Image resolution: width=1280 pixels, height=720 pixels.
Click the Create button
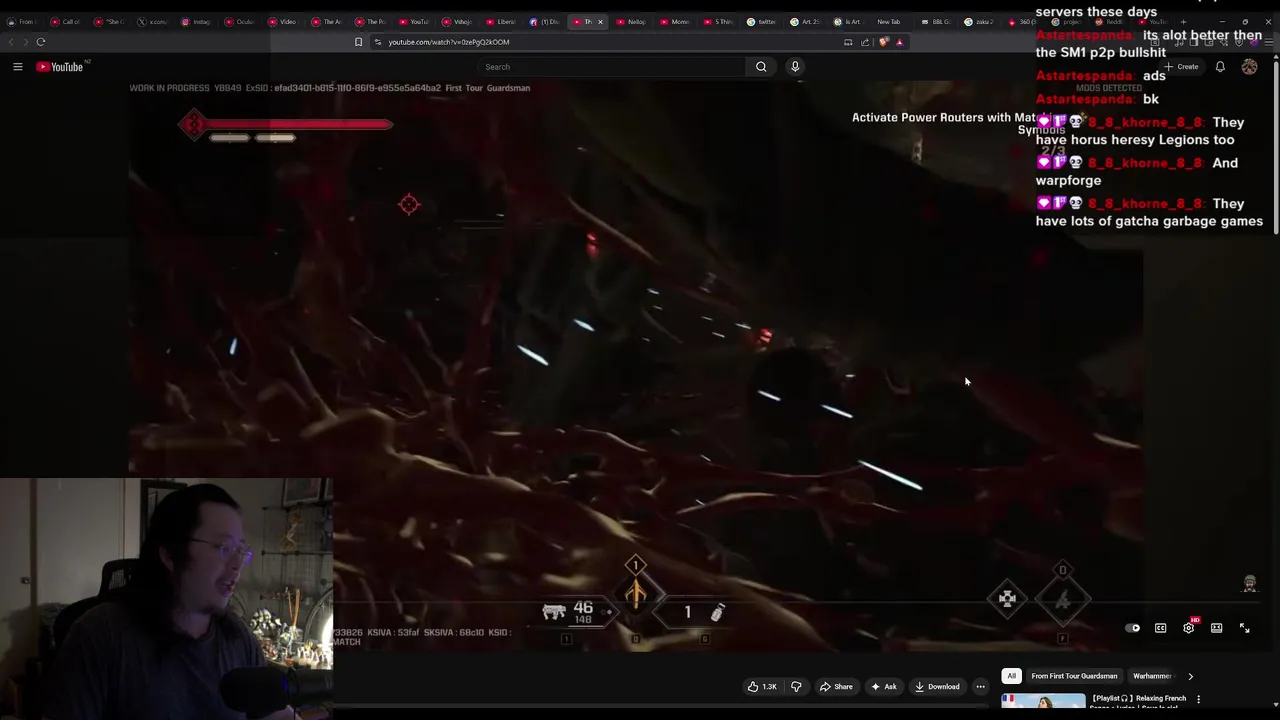pyautogui.click(x=1181, y=67)
